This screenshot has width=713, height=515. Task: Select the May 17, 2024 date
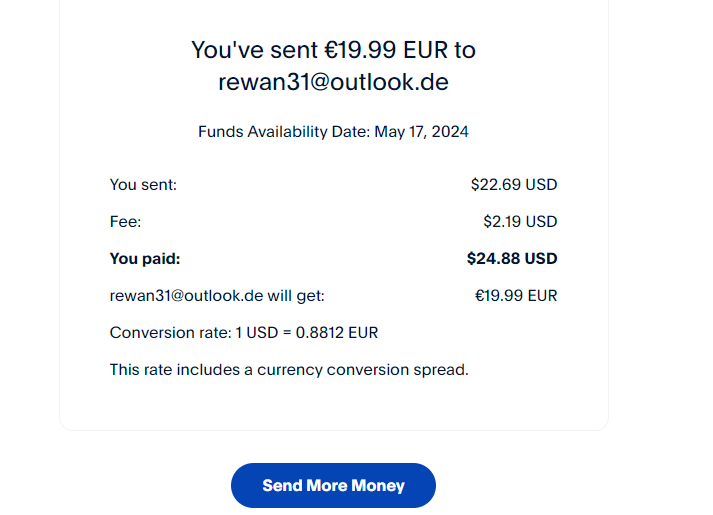(x=421, y=131)
